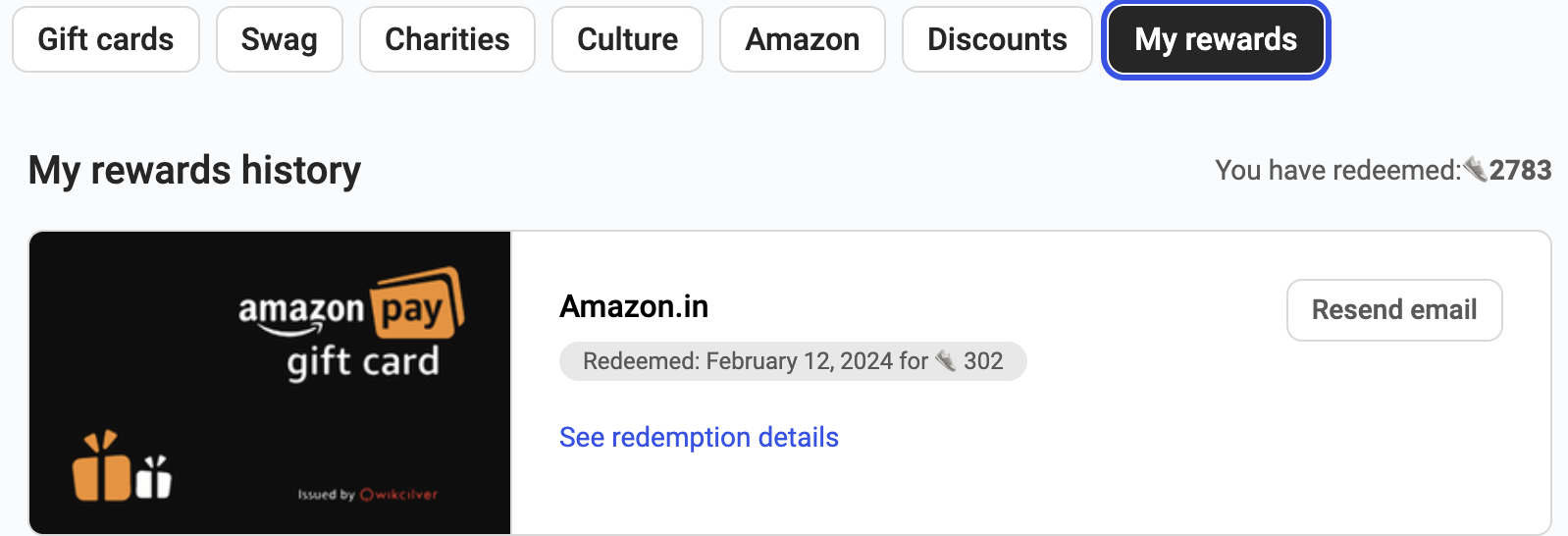Image resolution: width=1568 pixels, height=536 pixels.
Task: Click the Resend email button
Action: 1394,310
